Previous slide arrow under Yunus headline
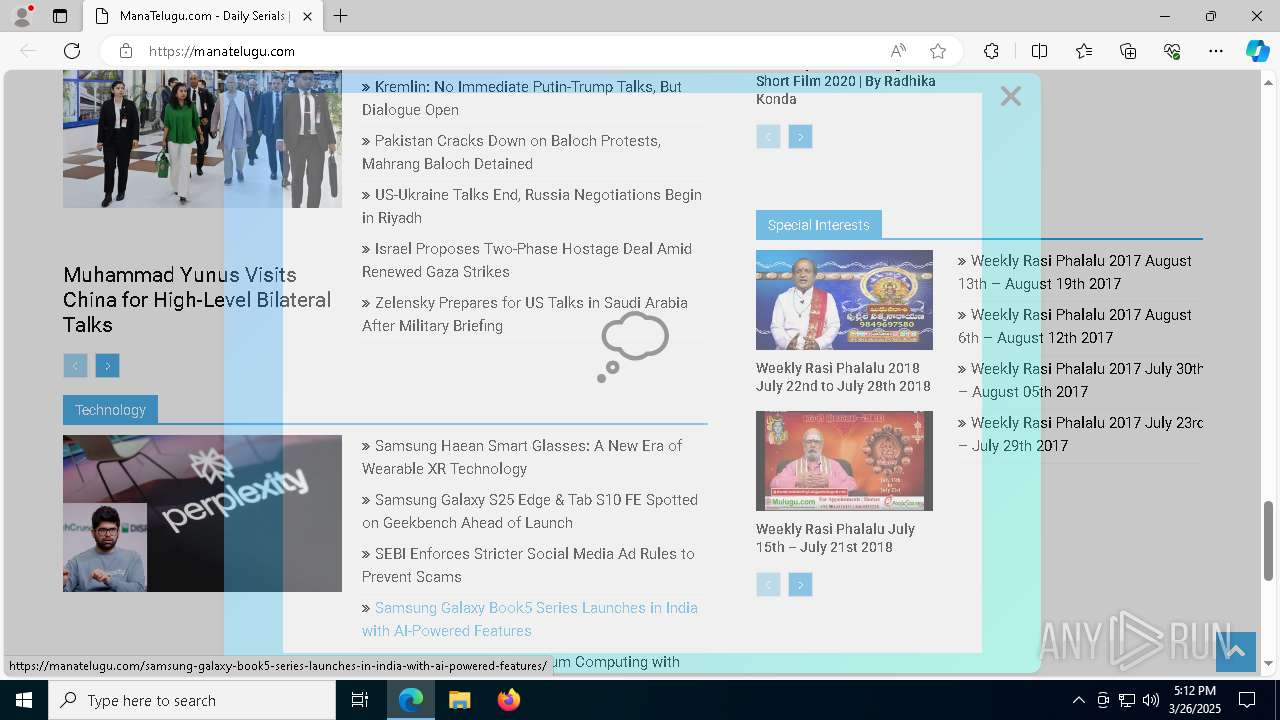The width and height of the screenshot is (1280, 720). point(75,366)
